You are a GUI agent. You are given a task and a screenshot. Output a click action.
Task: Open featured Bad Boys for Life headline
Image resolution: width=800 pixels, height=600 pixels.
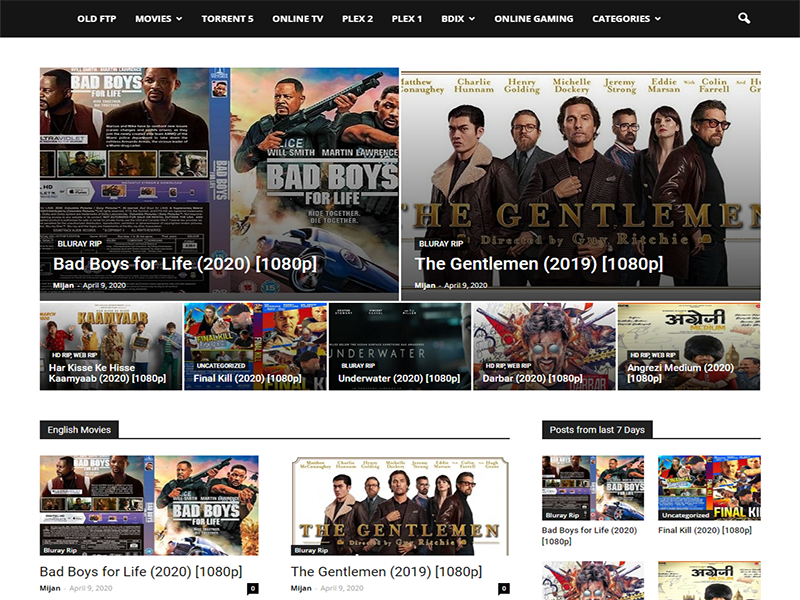pyautogui.click(x=184, y=264)
